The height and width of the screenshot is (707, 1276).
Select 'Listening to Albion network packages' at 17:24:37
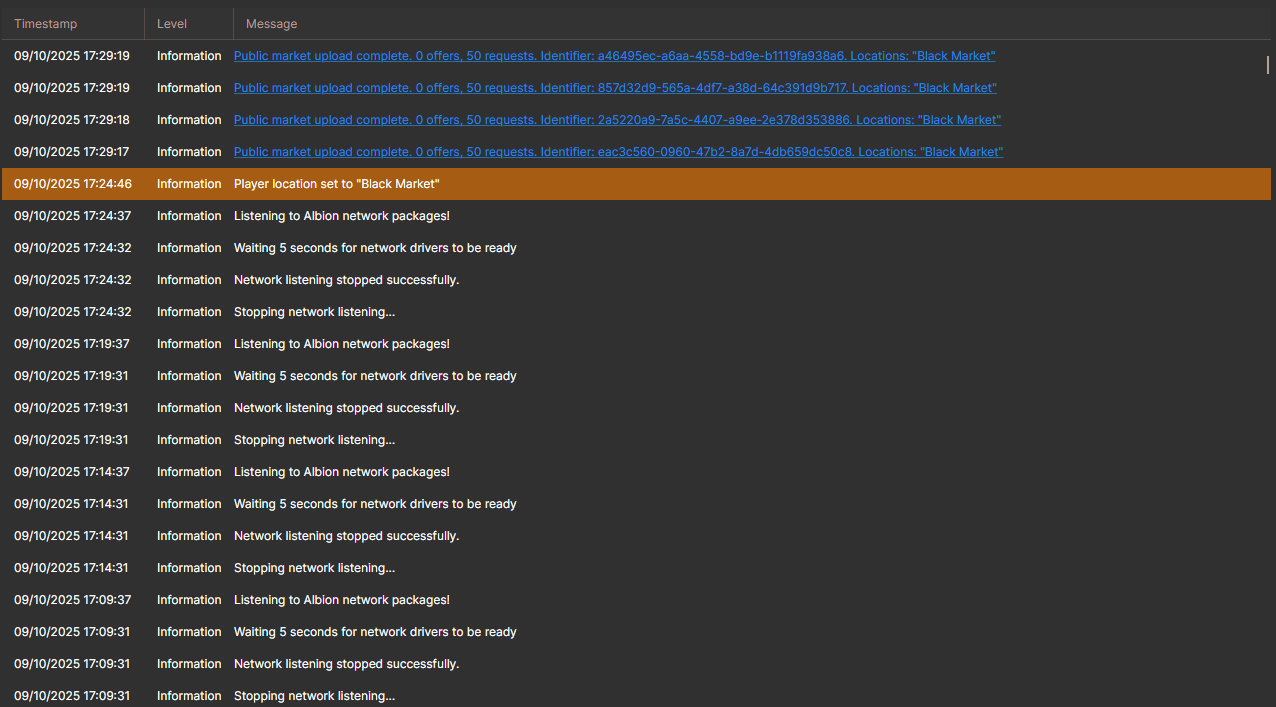(x=341, y=216)
